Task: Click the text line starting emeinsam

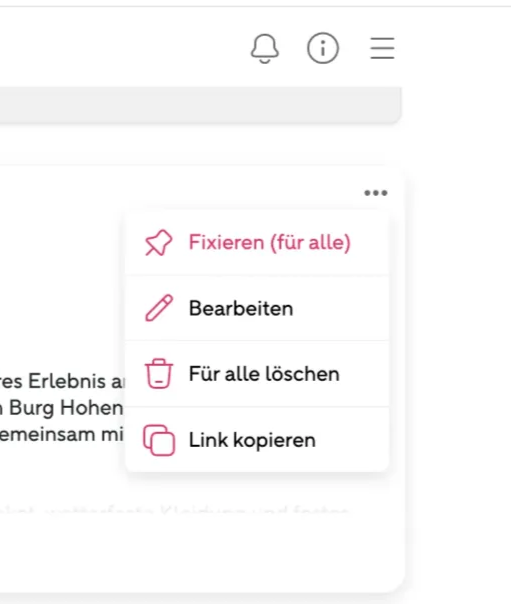Action: (x=62, y=435)
